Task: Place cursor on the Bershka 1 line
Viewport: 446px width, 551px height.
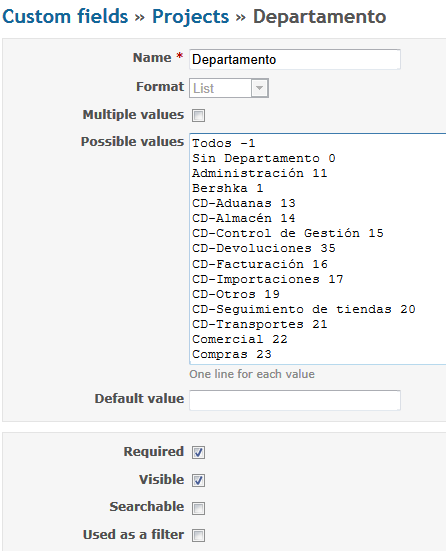Action: pos(227,188)
